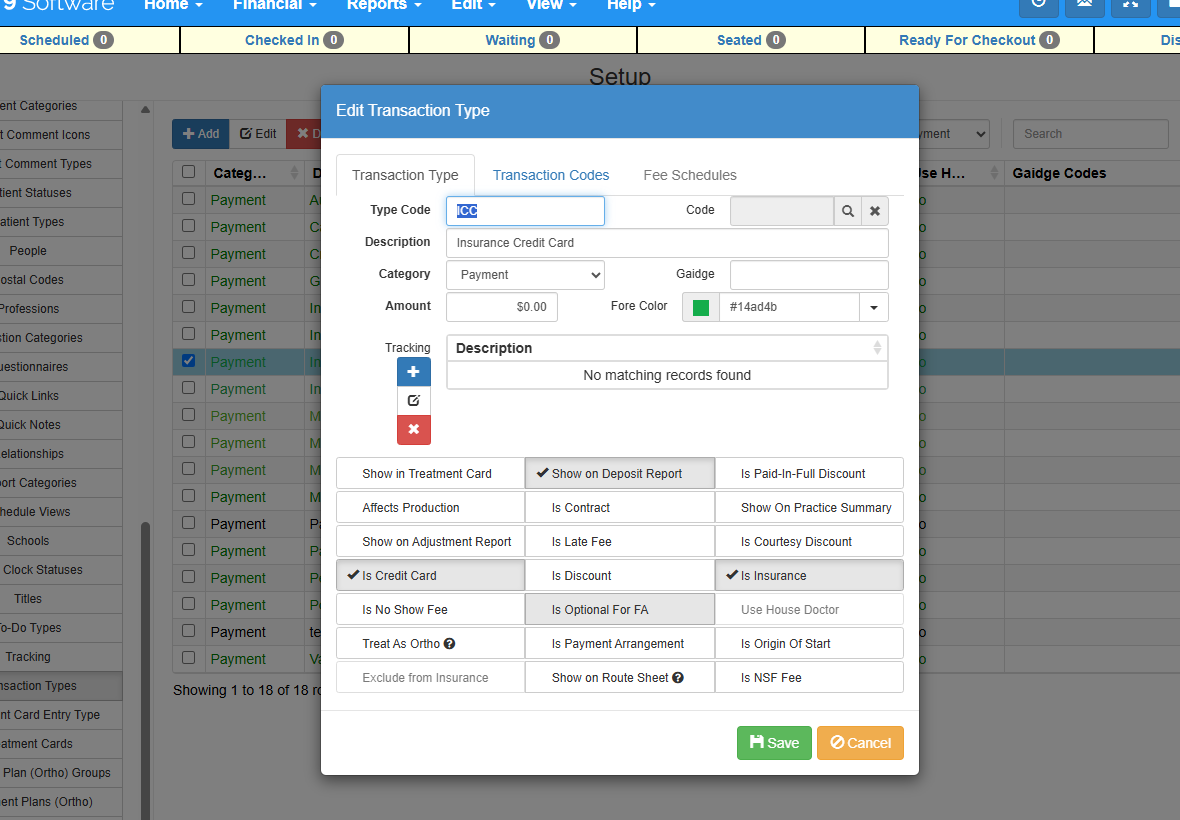Toggle Is Late Fee option
The height and width of the screenshot is (820, 1180).
[619, 542]
